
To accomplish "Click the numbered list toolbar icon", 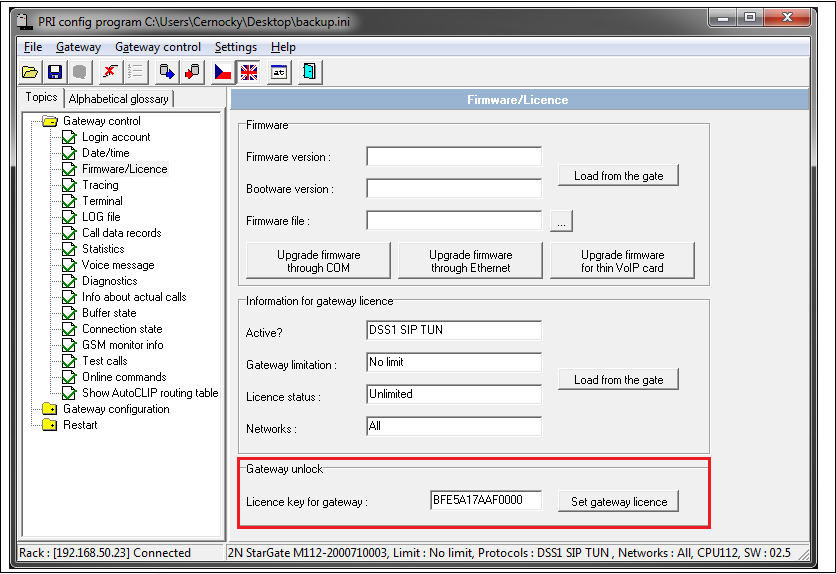I will pyautogui.click(x=135, y=72).
